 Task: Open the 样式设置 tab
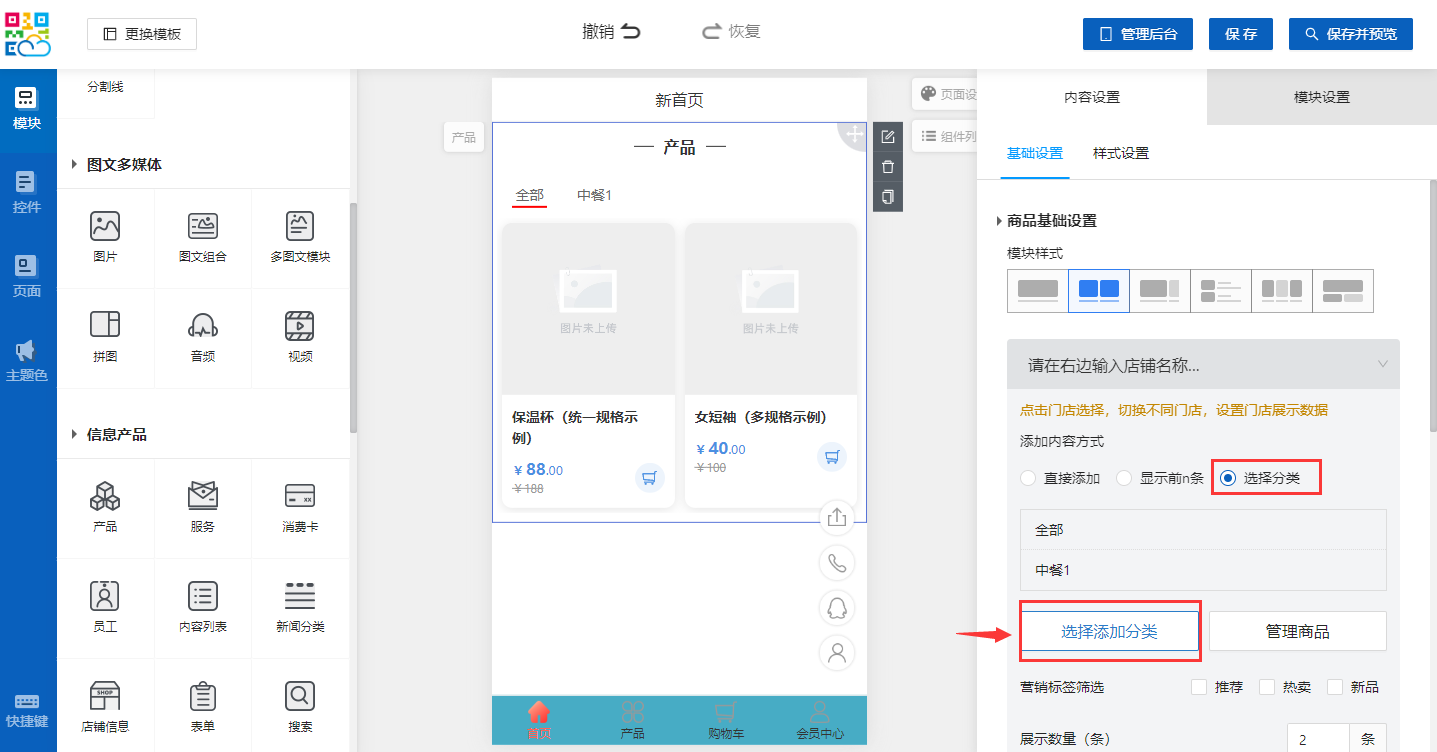1120,153
